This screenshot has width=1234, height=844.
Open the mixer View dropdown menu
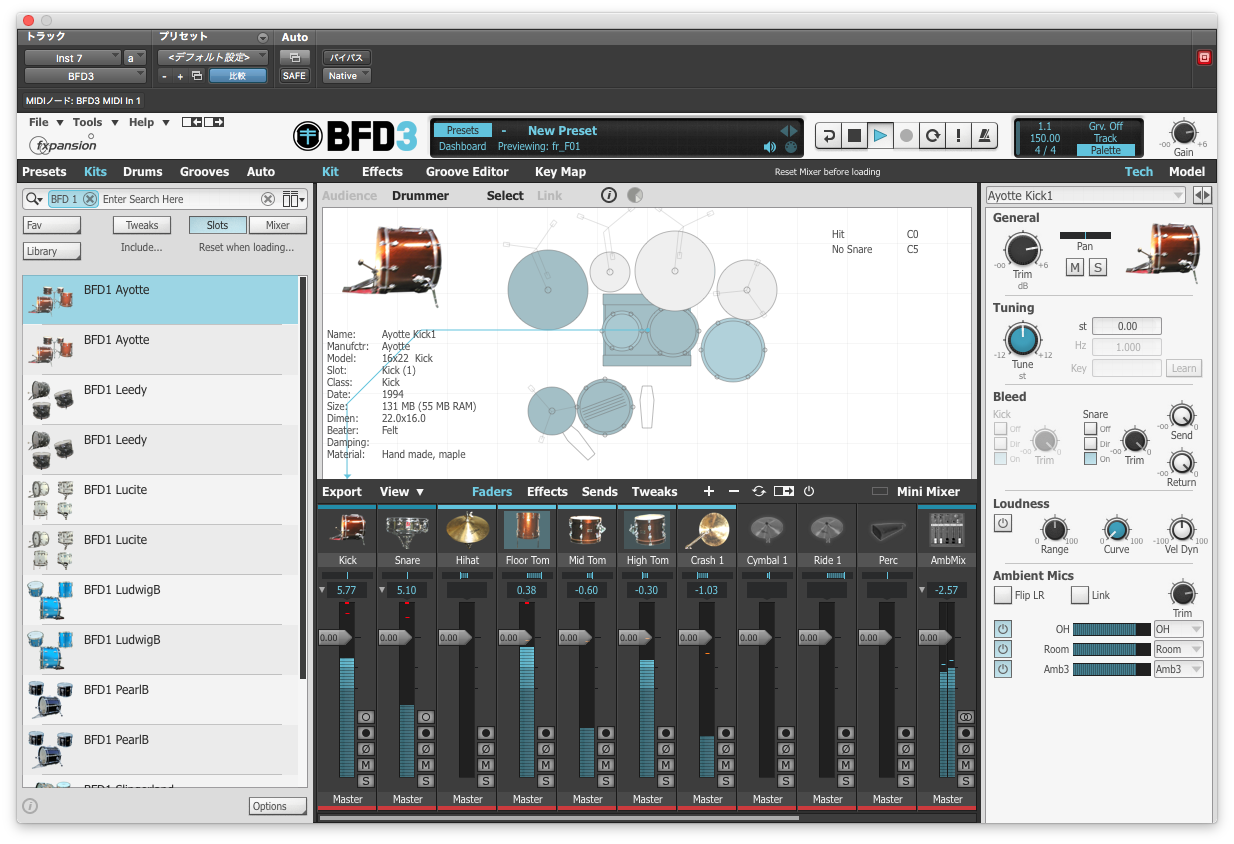[402, 491]
